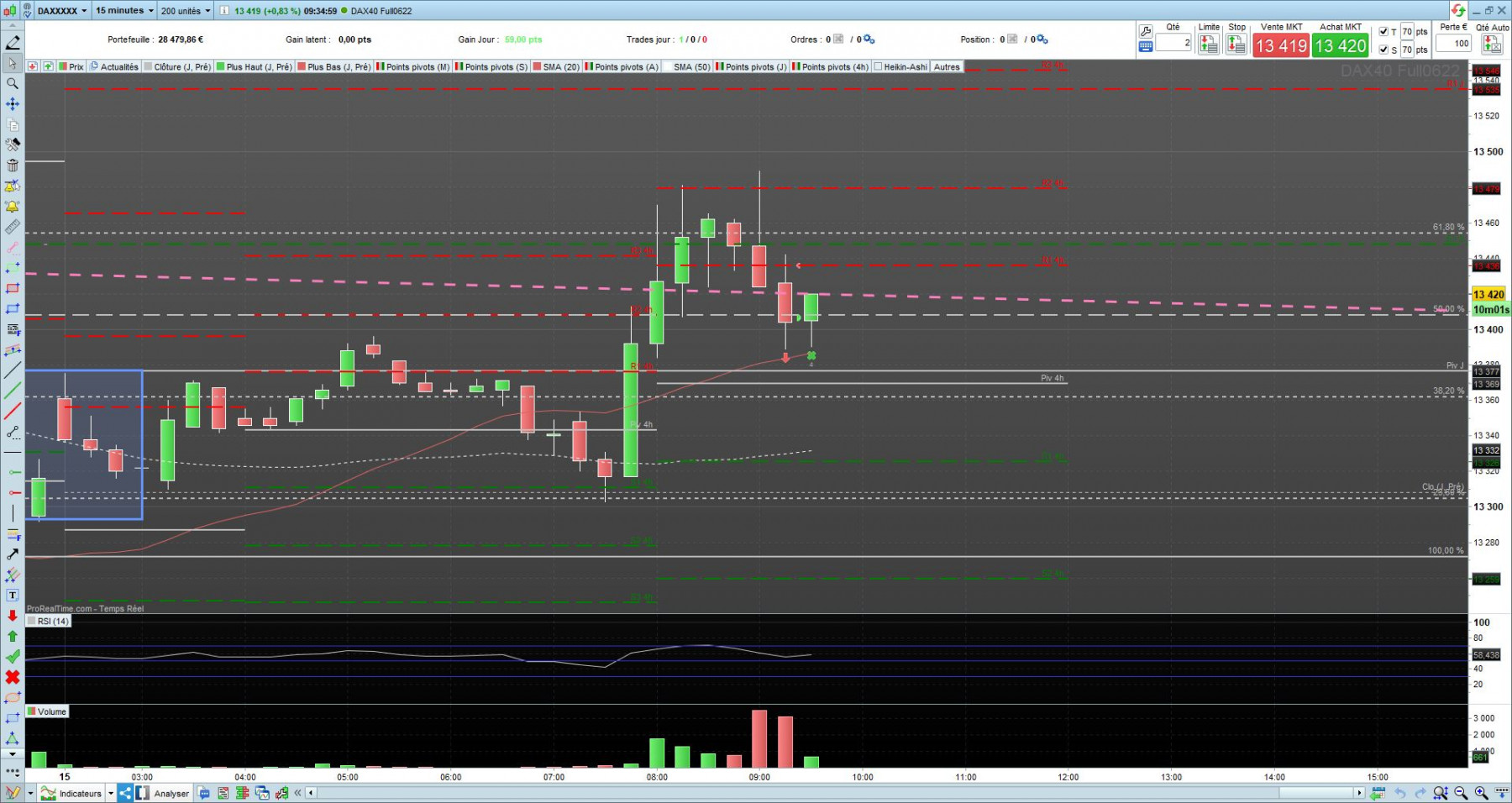1512x803 pixels.
Task: Expand more drawing tools arrow
Action: 13,754
